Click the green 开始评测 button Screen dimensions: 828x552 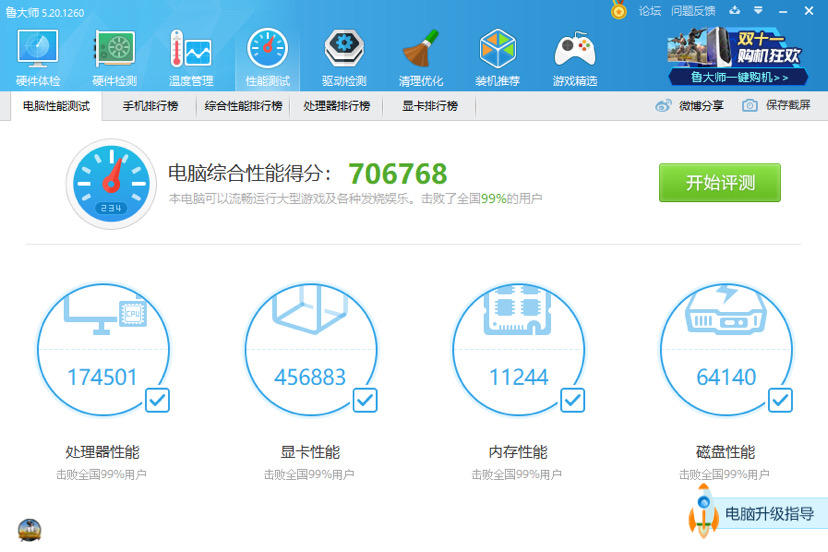pyautogui.click(x=720, y=182)
